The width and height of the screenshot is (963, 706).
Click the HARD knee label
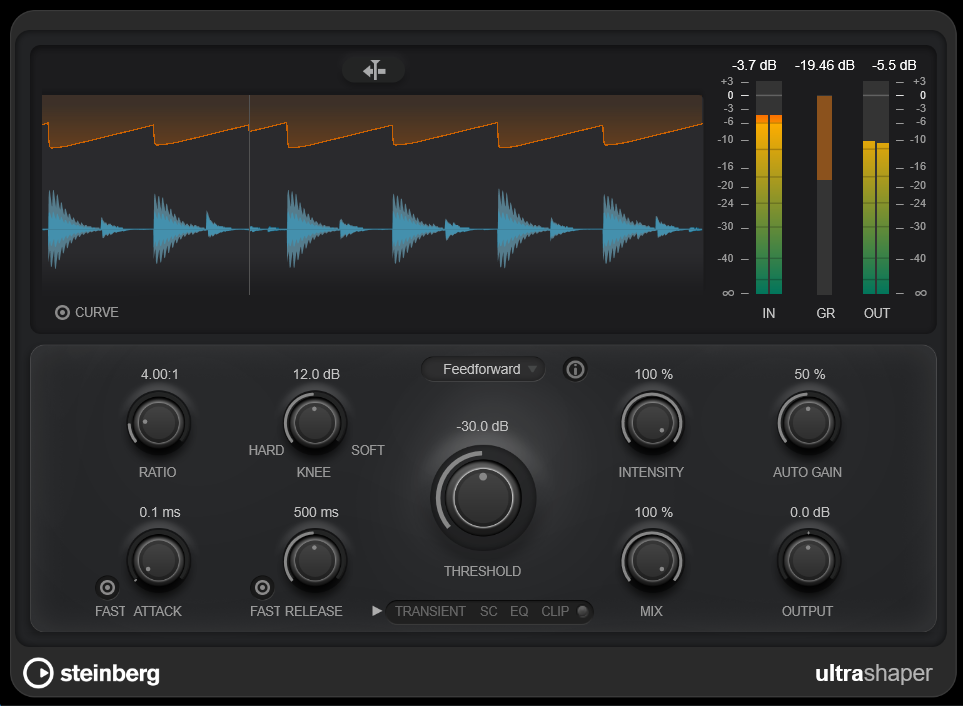coord(266,450)
